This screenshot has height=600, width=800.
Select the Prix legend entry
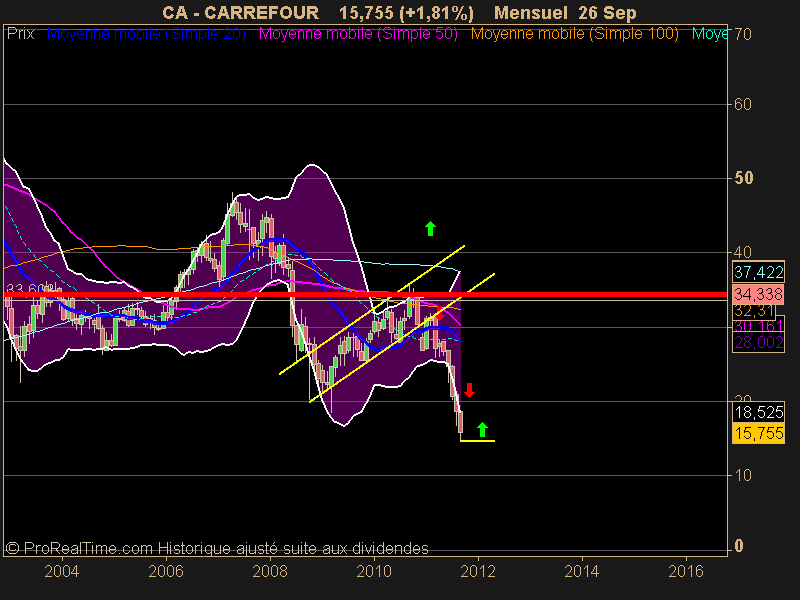click(x=20, y=34)
